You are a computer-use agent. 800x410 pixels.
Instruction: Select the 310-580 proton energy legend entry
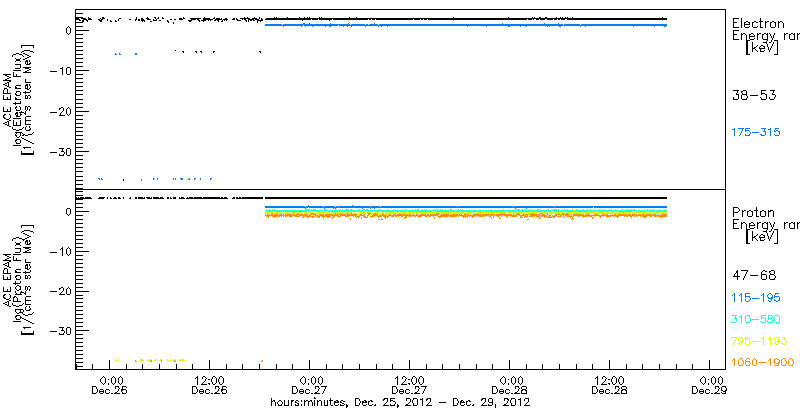(756, 320)
